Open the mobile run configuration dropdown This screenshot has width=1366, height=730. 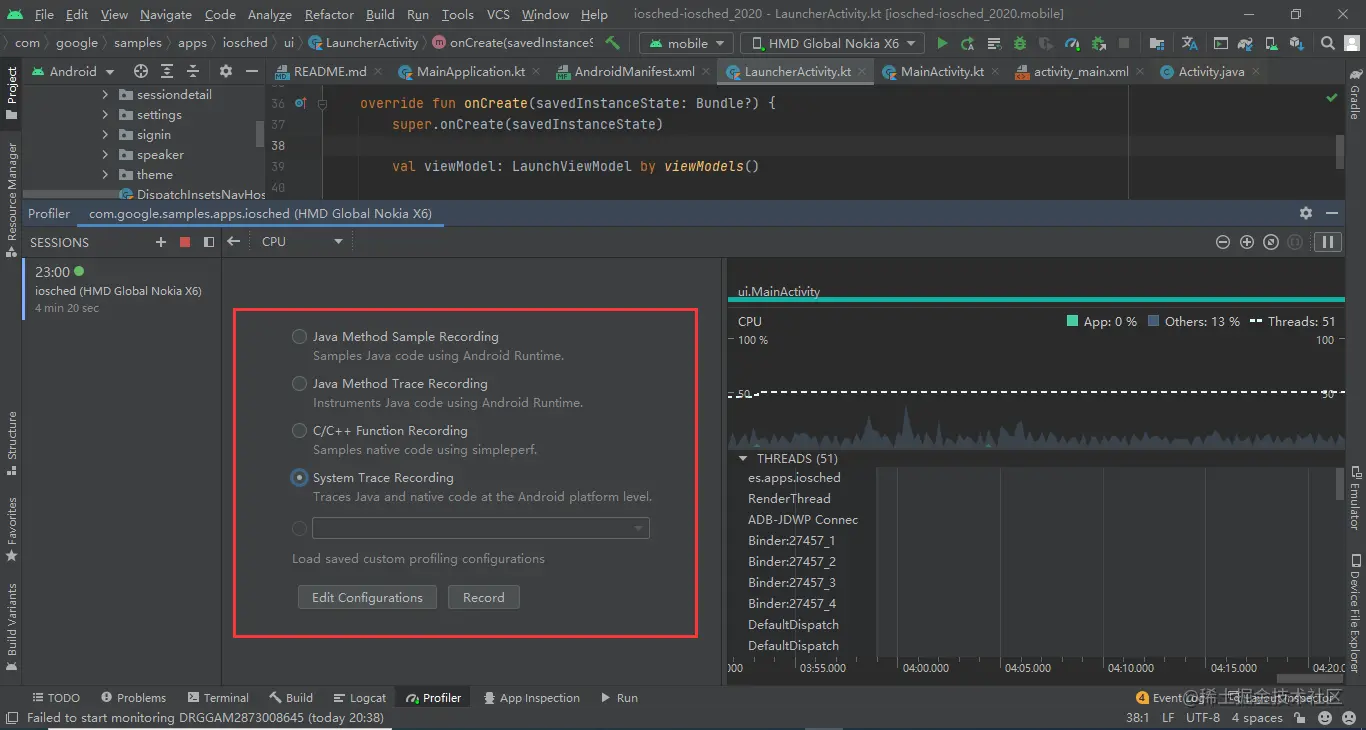tap(684, 43)
